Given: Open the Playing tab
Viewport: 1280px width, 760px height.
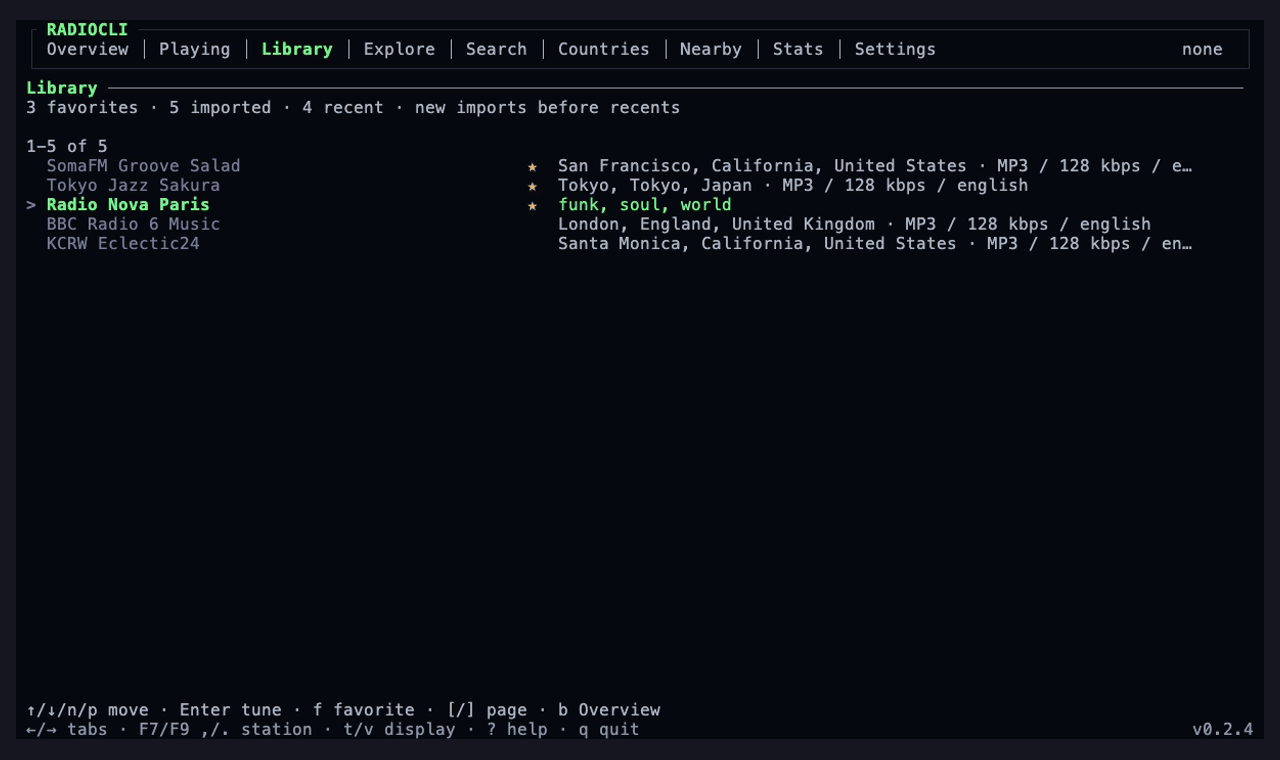Looking at the screenshot, I should point(195,49).
